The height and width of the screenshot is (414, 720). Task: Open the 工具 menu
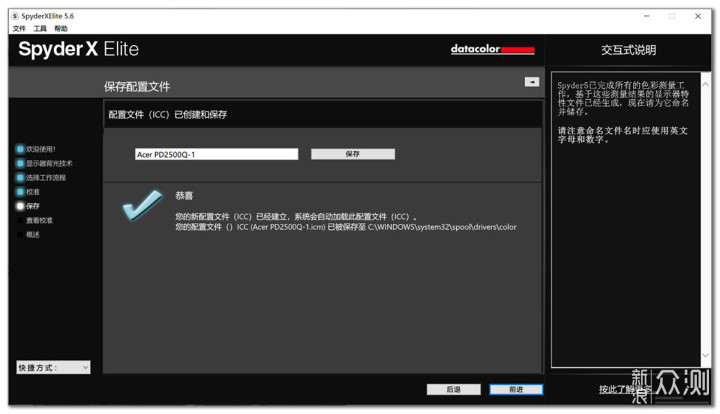[40, 28]
